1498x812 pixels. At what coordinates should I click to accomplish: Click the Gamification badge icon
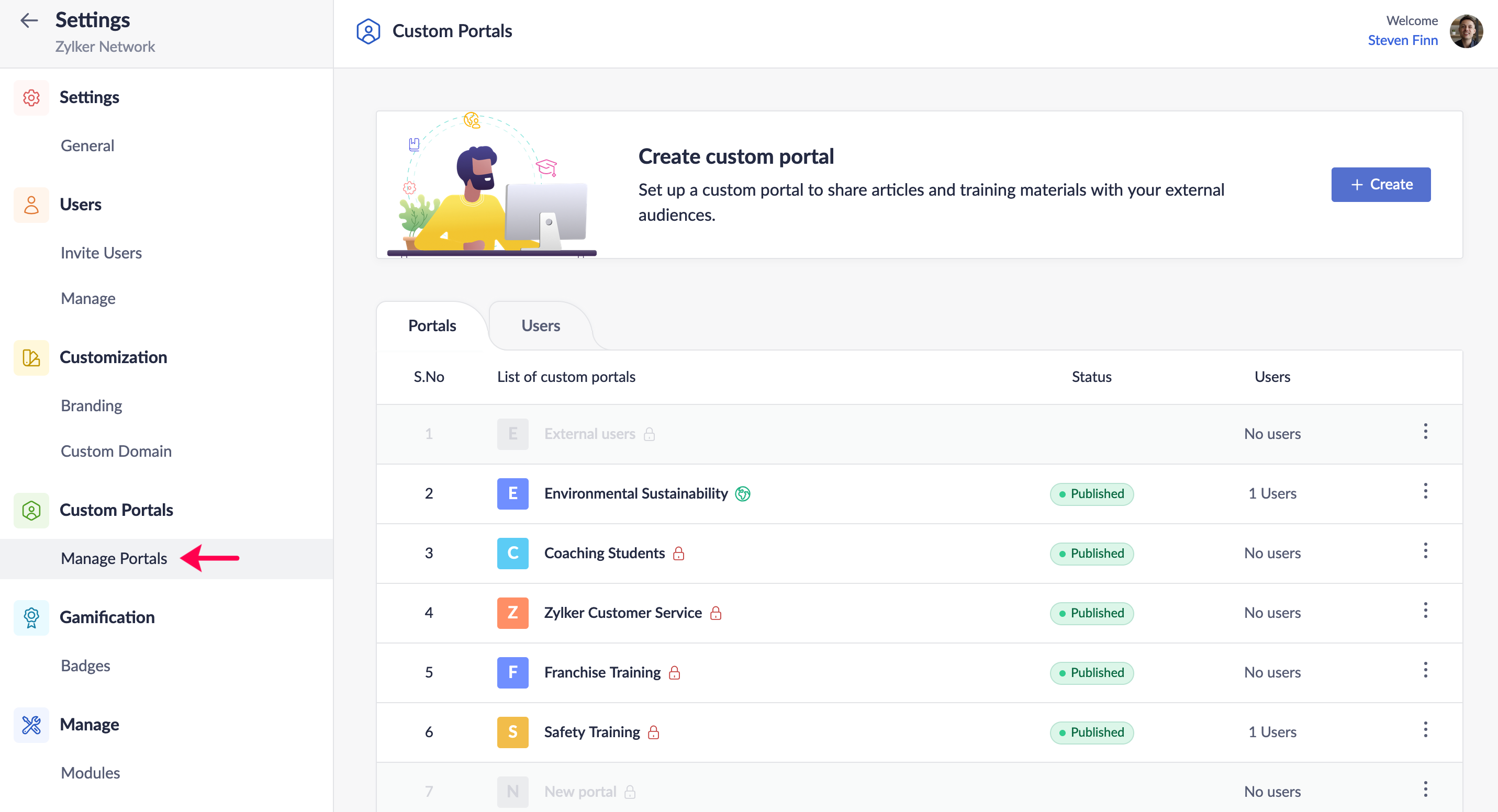31,617
